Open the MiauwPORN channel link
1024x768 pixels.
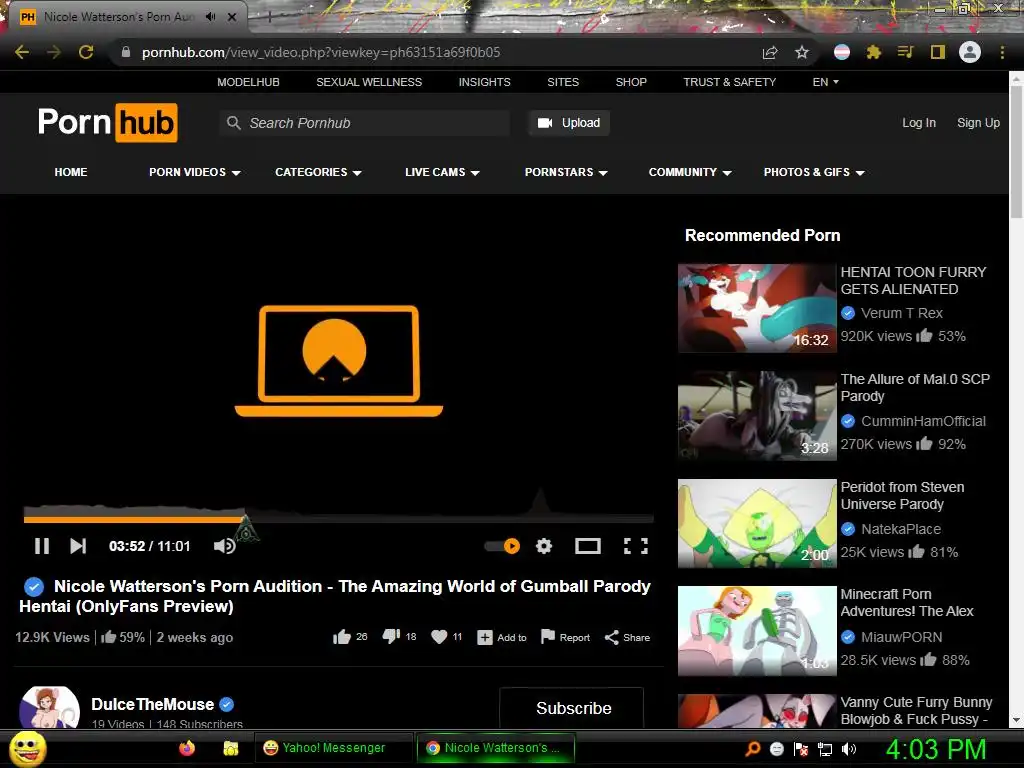click(x=901, y=637)
